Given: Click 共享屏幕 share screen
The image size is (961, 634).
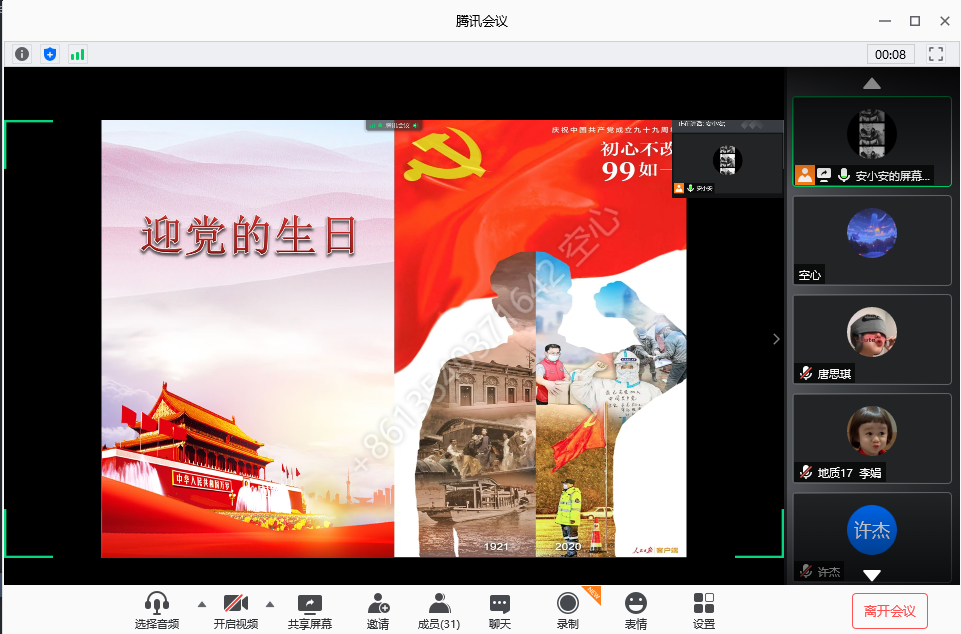Looking at the screenshot, I should [310, 610].
